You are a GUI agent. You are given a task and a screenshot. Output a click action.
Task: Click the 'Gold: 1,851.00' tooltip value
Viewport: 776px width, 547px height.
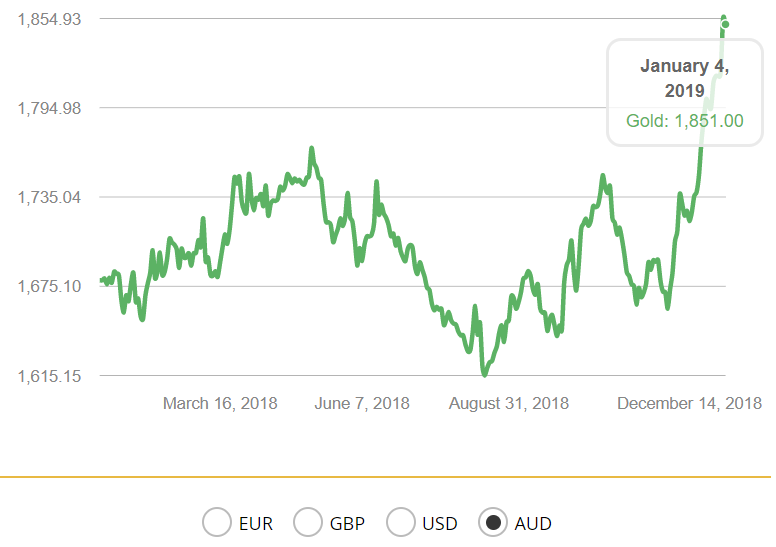684,120
